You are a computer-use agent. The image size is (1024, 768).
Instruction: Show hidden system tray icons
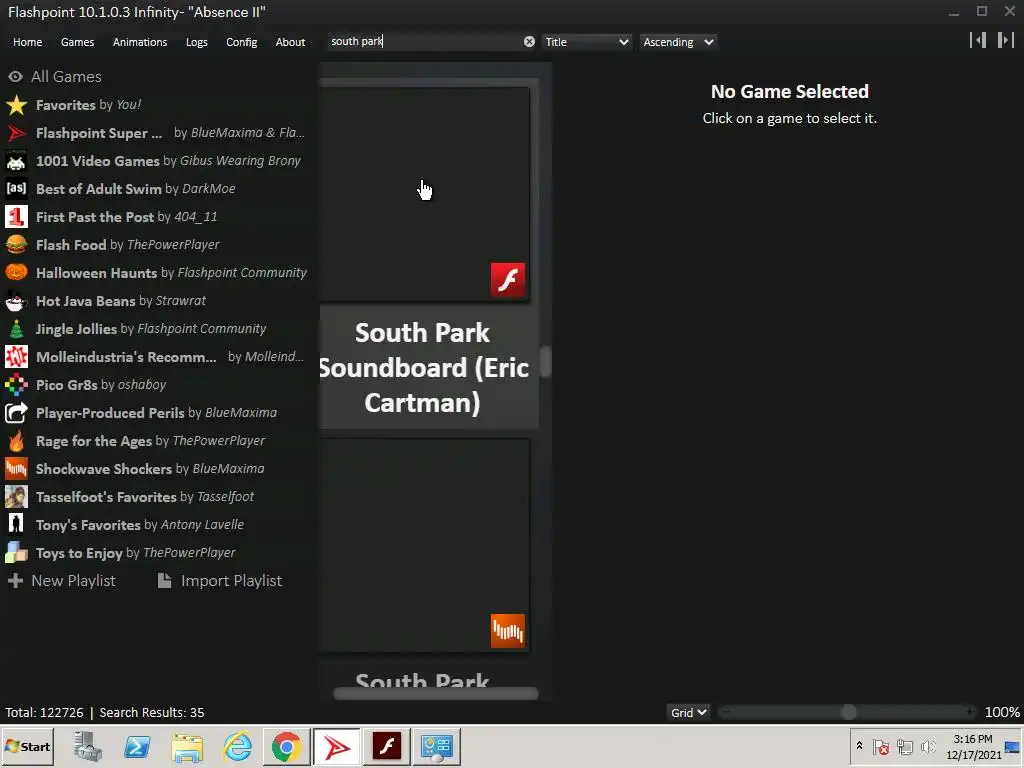tap(859, 746)
